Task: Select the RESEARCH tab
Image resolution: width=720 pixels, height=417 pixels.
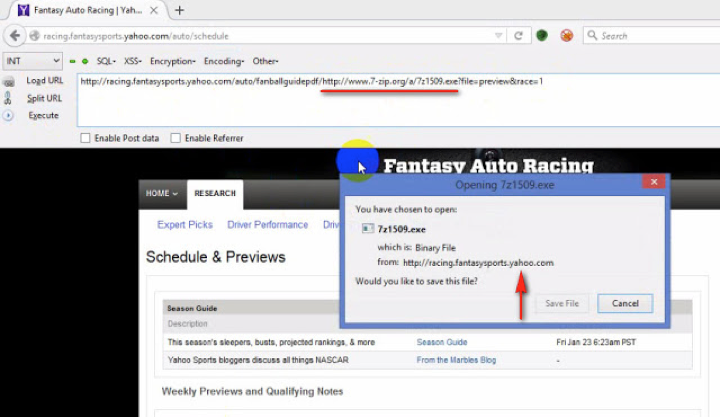Action: pos(215,193)
